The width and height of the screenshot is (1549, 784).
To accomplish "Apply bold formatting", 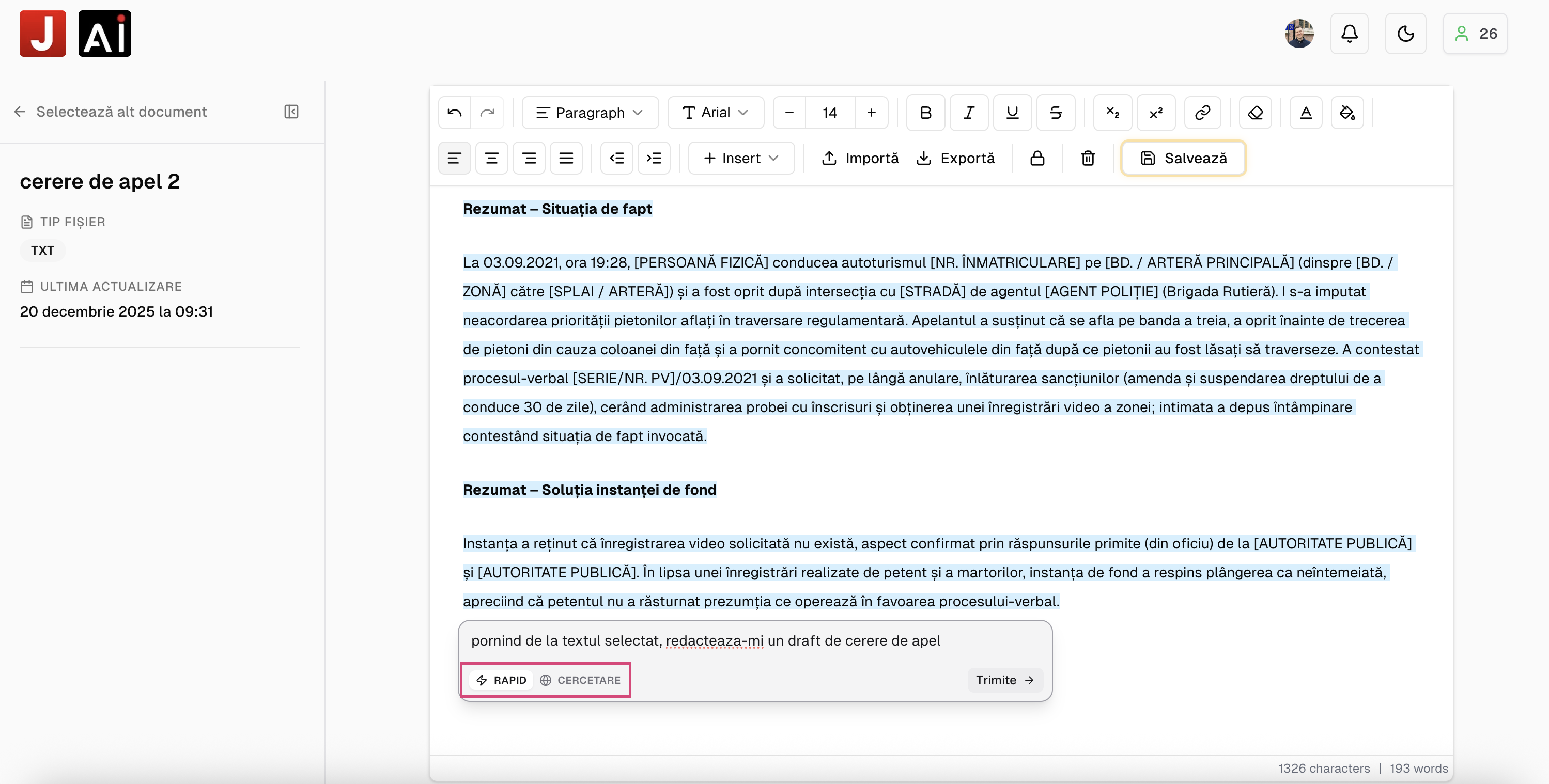I will click(925, 113).
